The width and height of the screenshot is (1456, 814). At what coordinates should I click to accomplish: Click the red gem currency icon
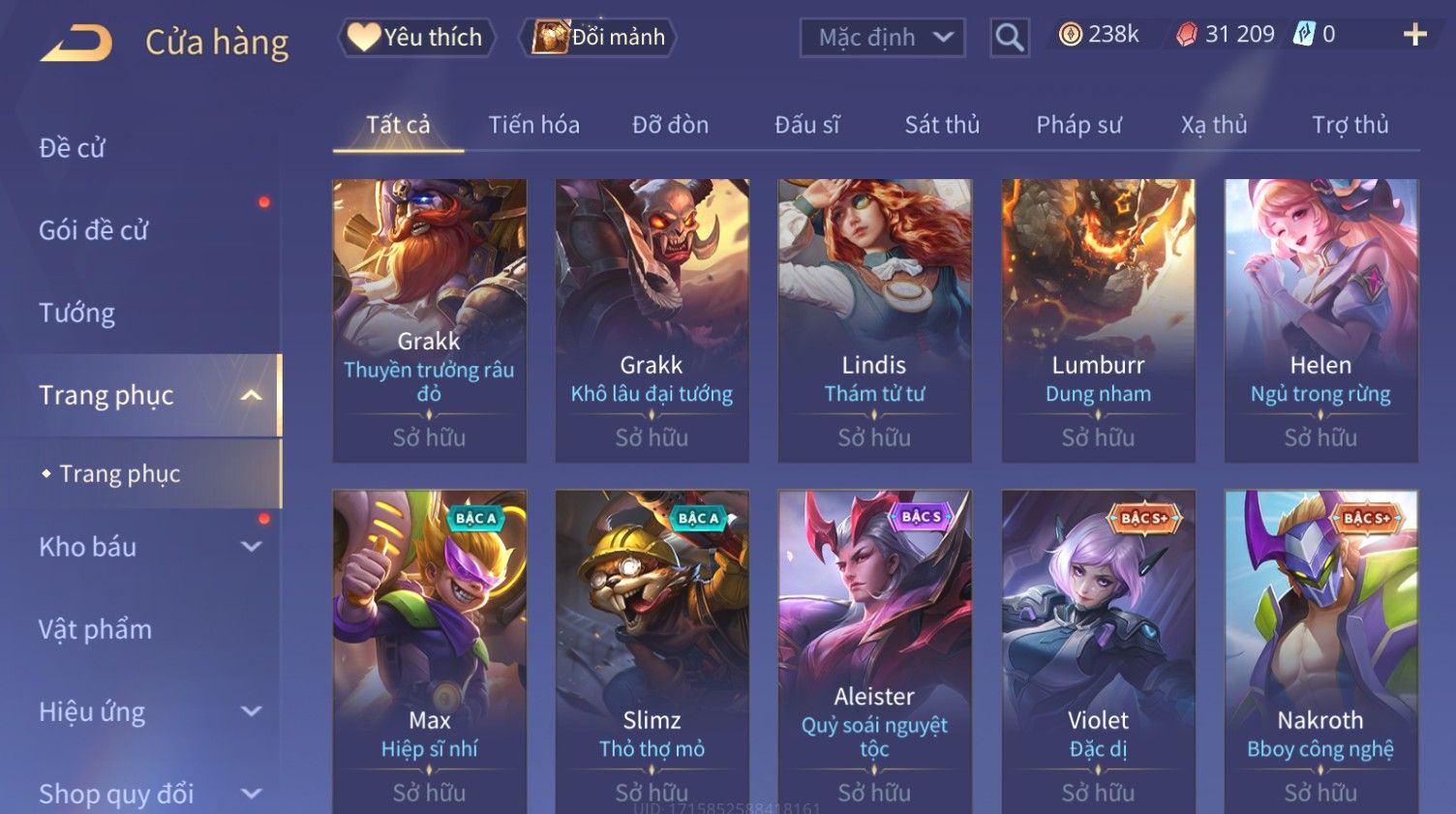click(1187, 35)
